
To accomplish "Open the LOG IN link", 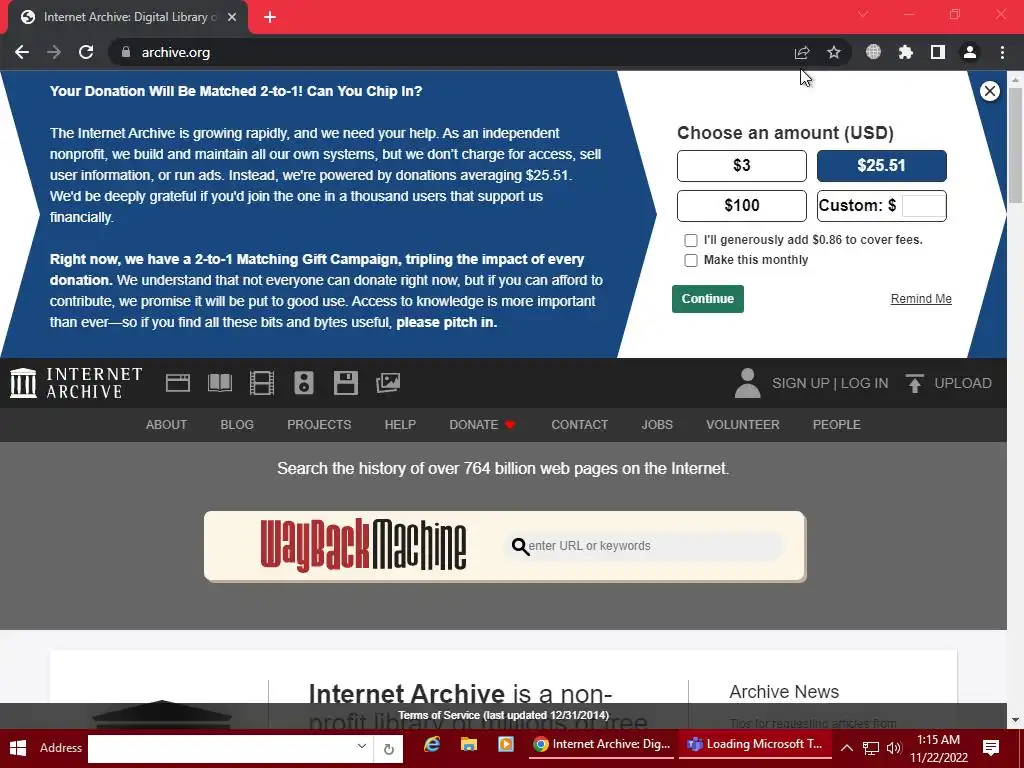I will [x=865, y=383].
